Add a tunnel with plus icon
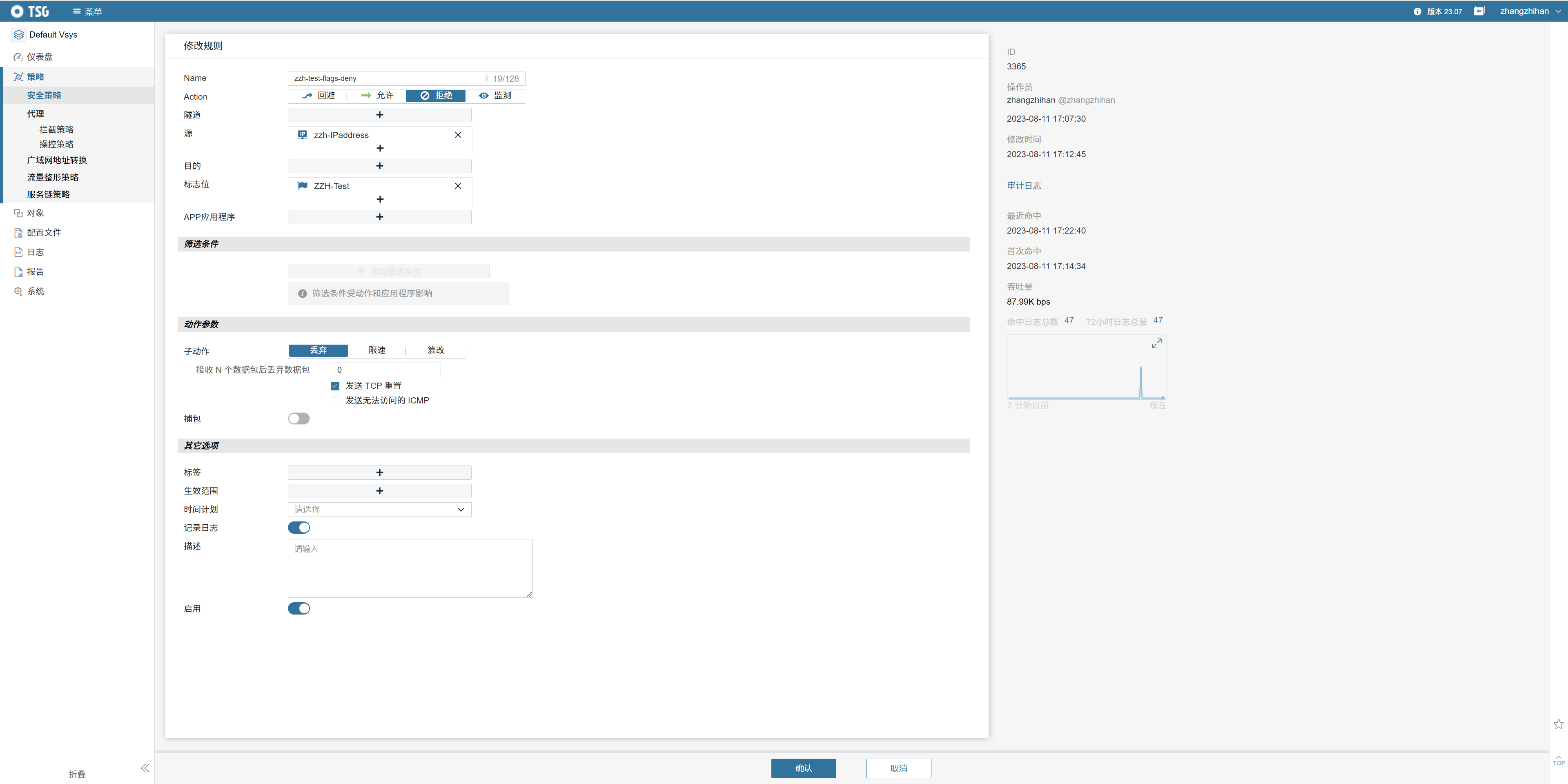 click(x=379, y=115)
